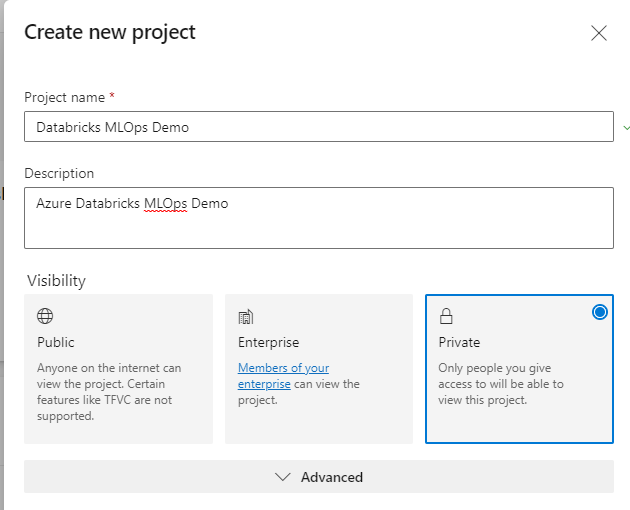Image resolution: width=630 pixels, height=510 pixels.
Task: Select the Public visibility card
Action: coord(119,369)
